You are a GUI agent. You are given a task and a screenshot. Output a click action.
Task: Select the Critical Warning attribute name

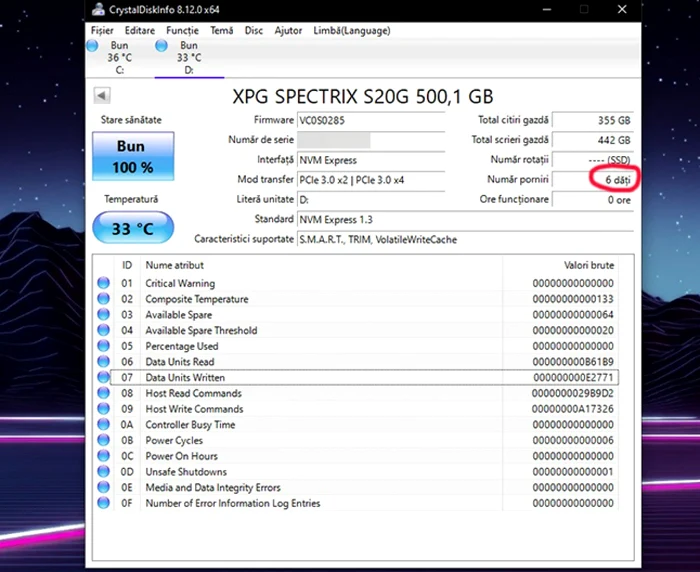pyautogui.click(x=180, y=283)
